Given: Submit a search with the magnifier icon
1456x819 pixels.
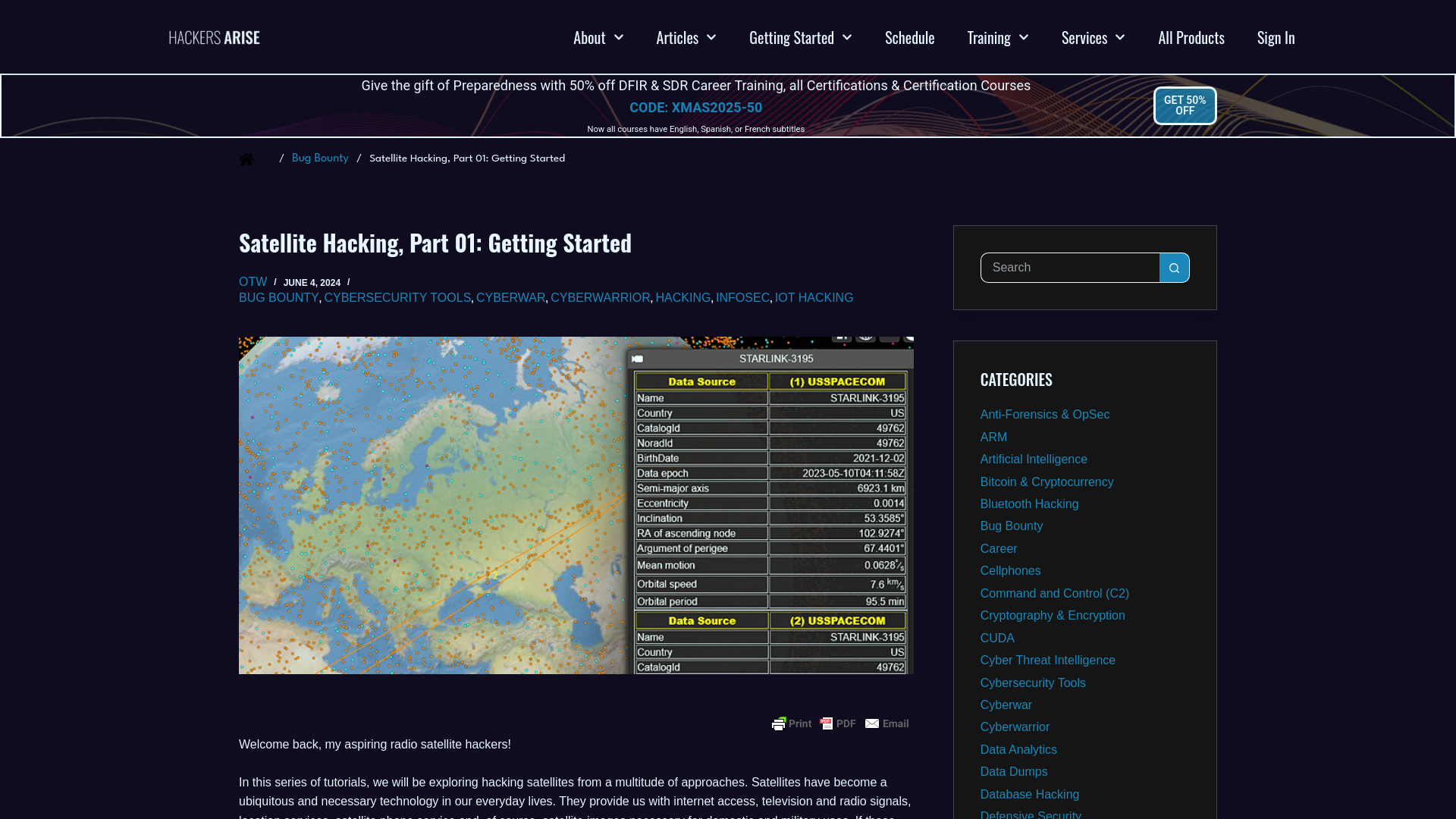Looking at the screenshot, I should pyautogui.click(x=1174, y=268).
